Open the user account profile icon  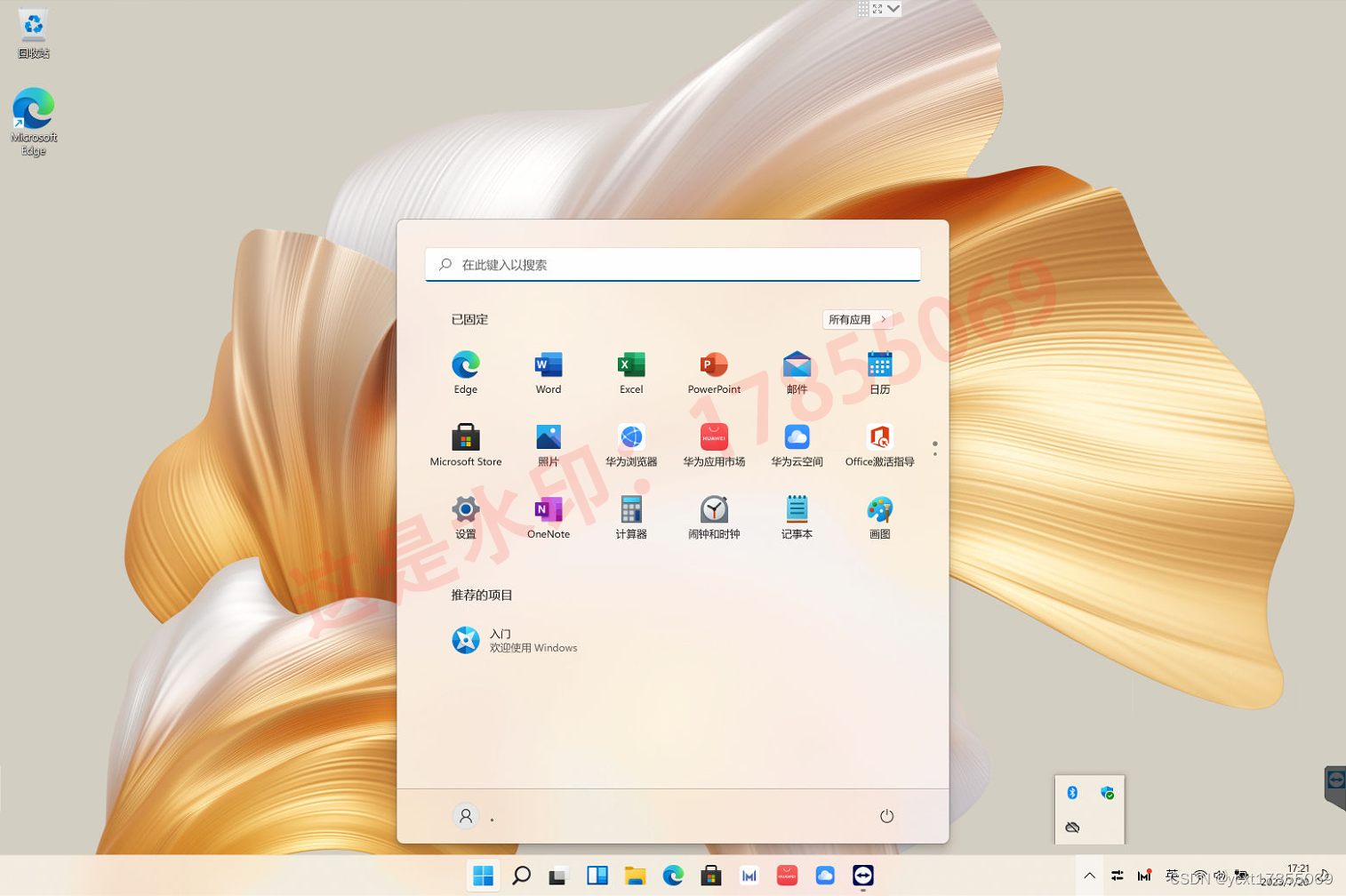tap(465, 816)
